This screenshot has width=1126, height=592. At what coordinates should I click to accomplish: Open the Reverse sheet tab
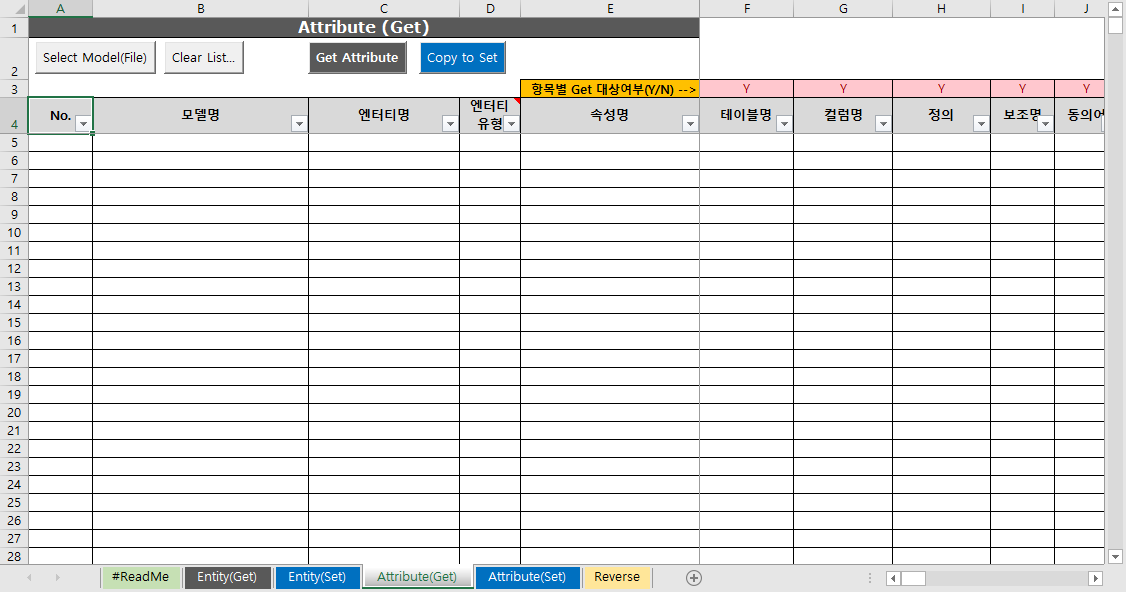pos(616,577)
